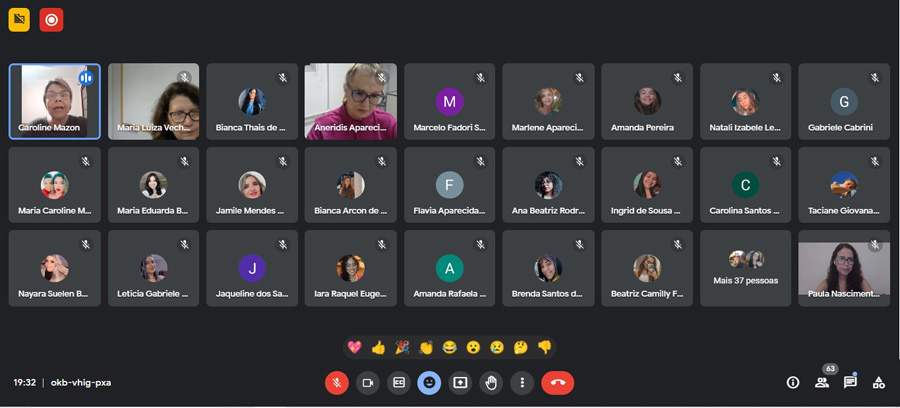The width and height of the screenshot is (900, 408).
Task: Hang up with the red leave call button
Action: coord(557,382)
